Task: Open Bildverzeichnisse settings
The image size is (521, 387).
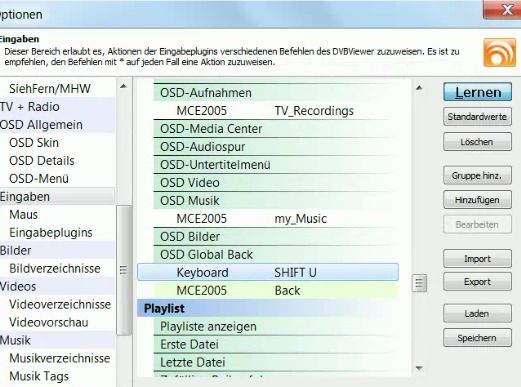Action: click(55, 269)
